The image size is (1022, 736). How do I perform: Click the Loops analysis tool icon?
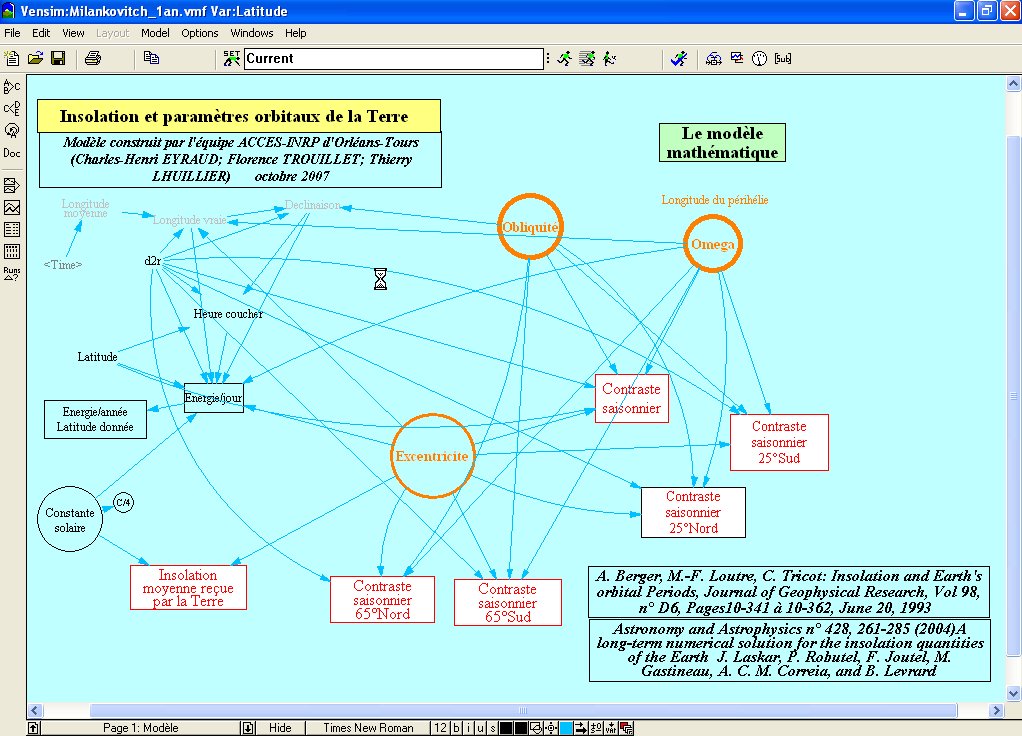click(12, 131)
